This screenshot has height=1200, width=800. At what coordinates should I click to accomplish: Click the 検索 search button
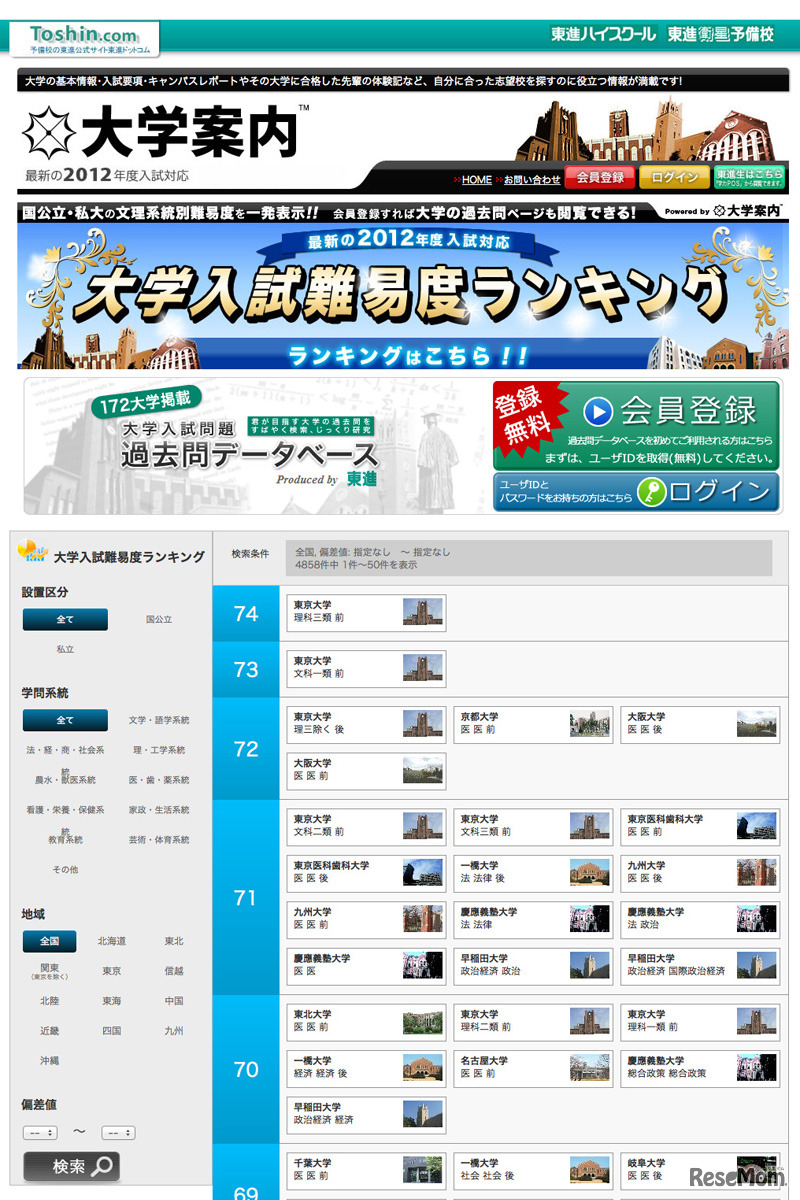[71, 1167]
